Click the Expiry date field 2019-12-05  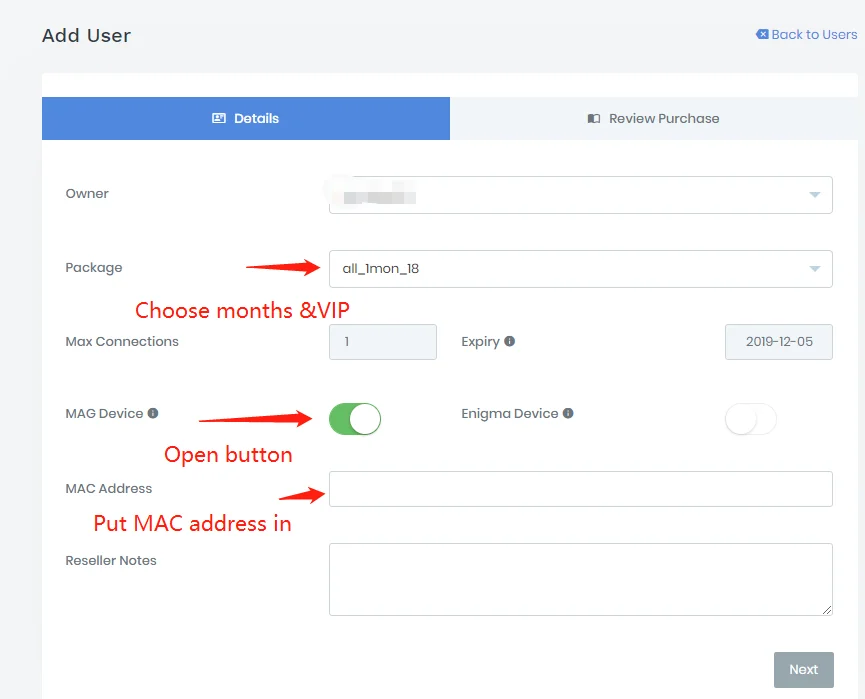pos(778,342)
